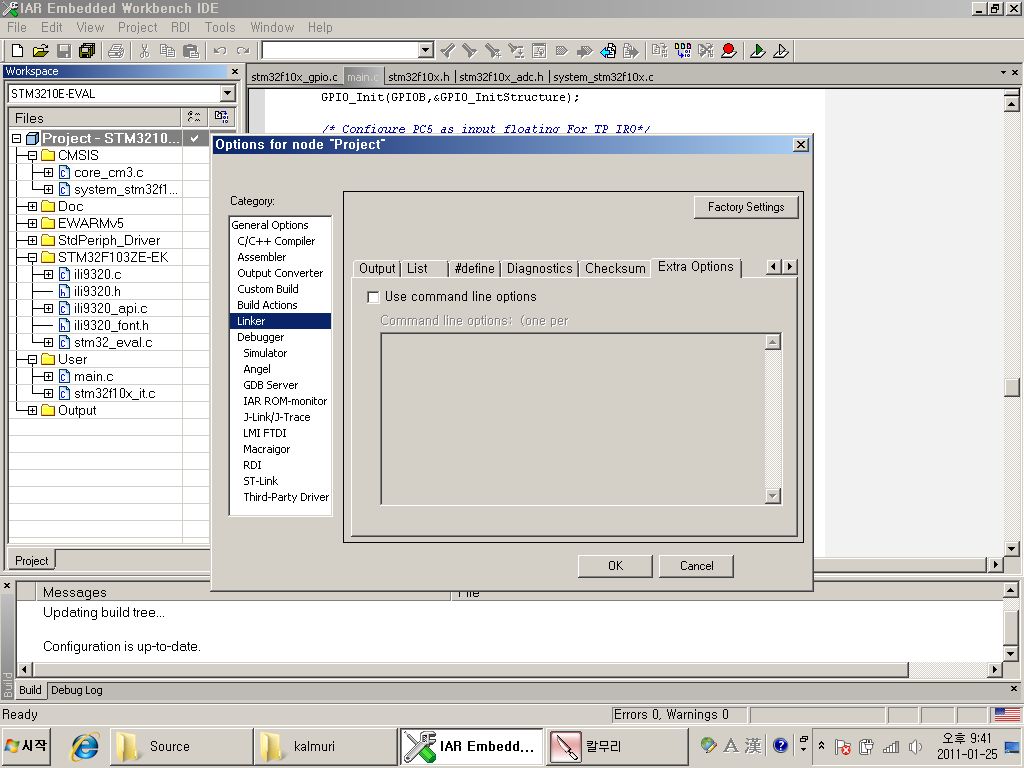Select stm32_eval.c in the file tree
Image resolution: width=1024 pixels, height=768 pixels.
[113, 342]
